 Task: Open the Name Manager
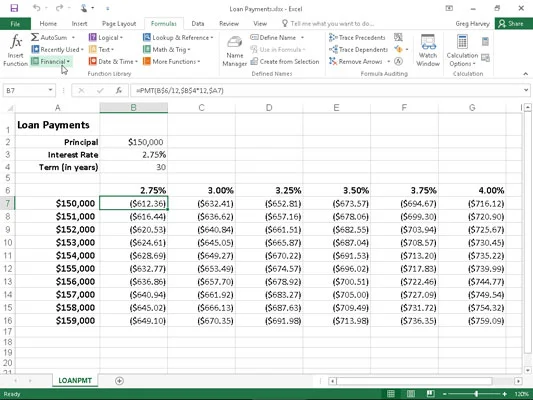click(x=235, y=51)
